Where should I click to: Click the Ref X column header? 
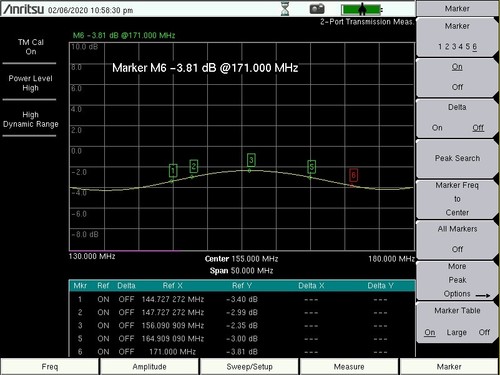173,286
